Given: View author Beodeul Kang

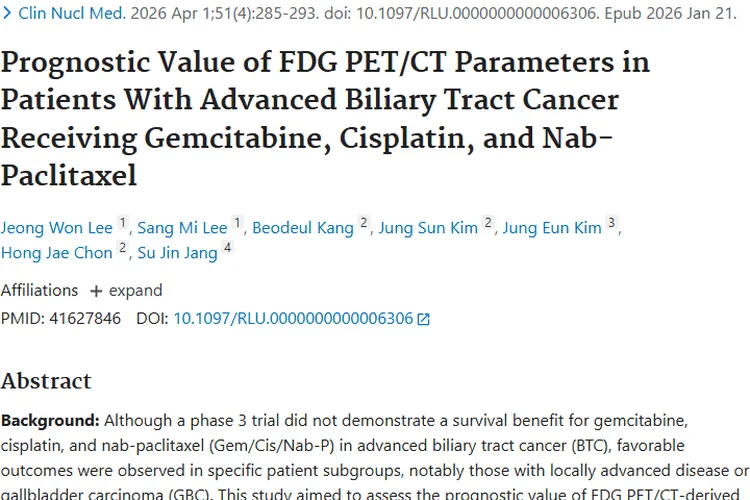Looking at the screenshot, I should click(302, 228).
